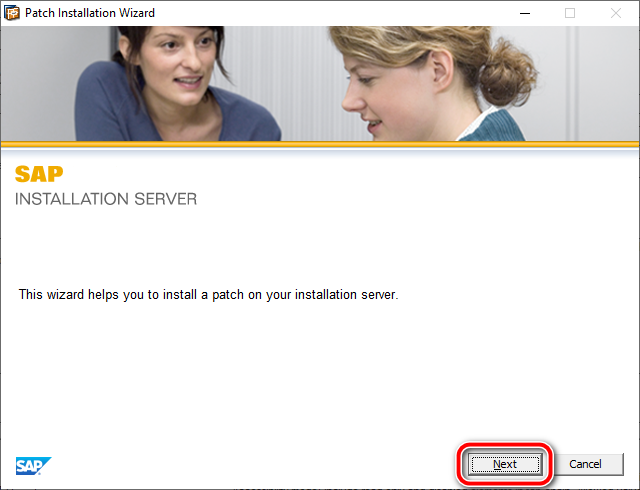Click the blue SAP logo at bottom
The image size is (640, 490).
point(33,466)
